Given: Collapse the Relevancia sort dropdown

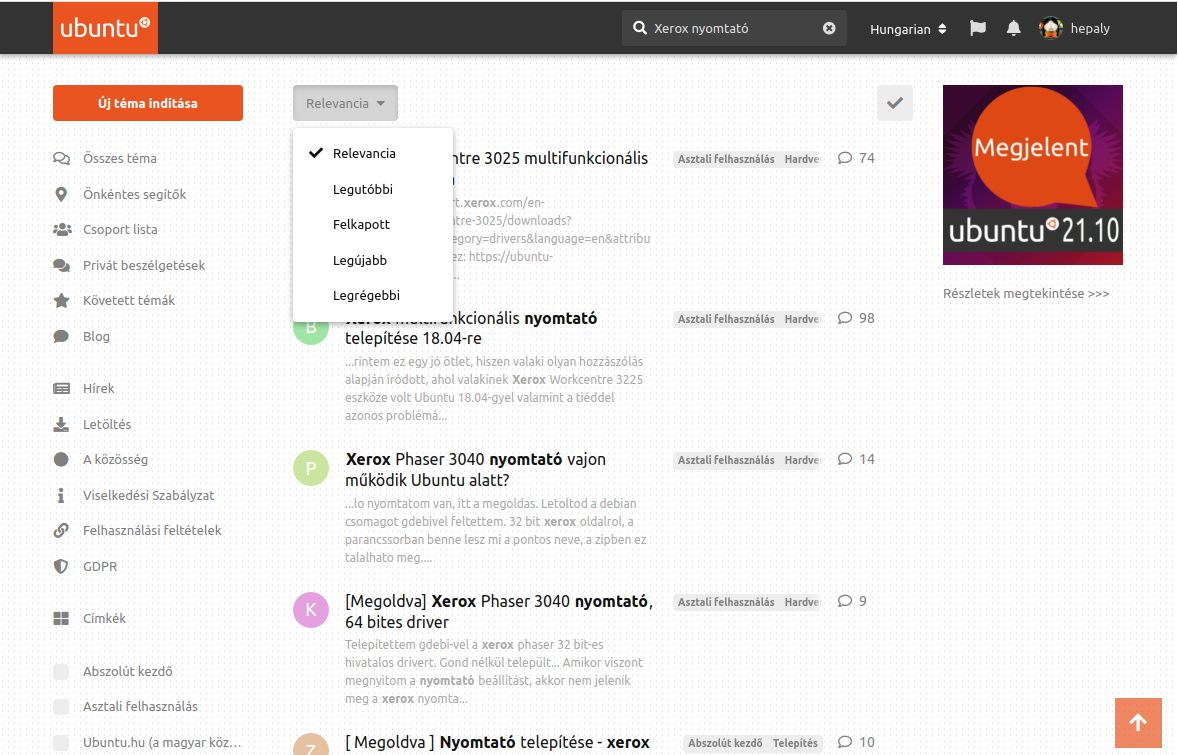Looking at the screenshot, I should [345, 104].
